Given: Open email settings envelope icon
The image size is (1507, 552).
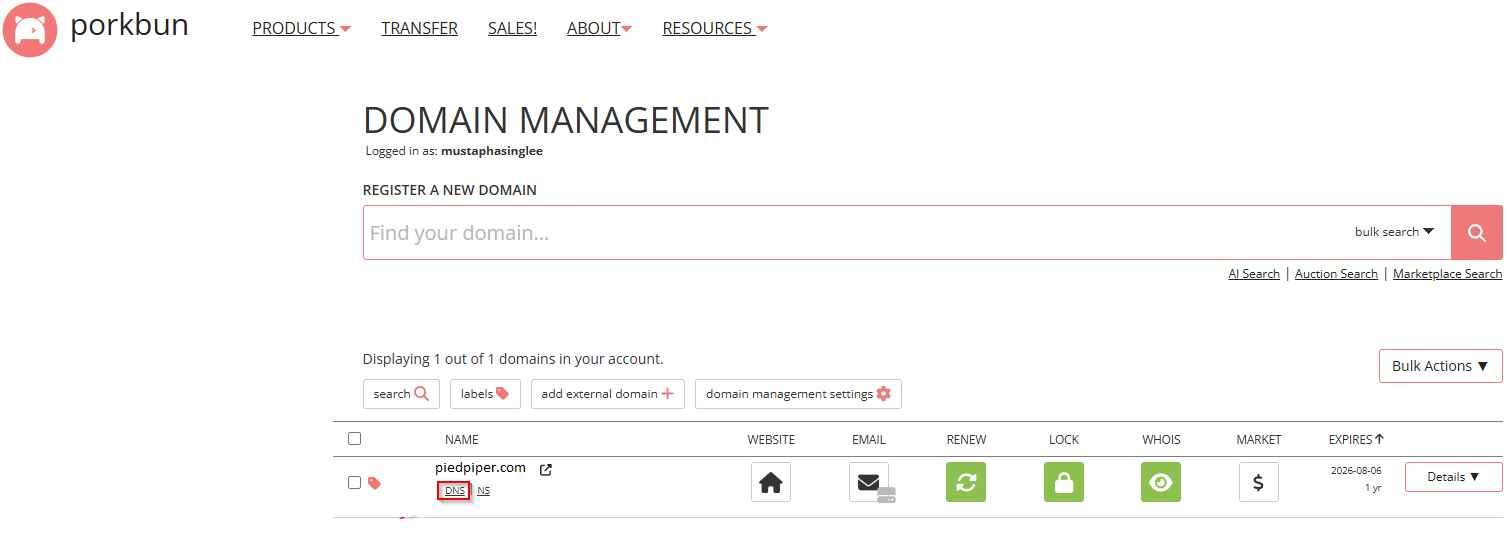Looking at the screenshot, I should tap(868, 482).
